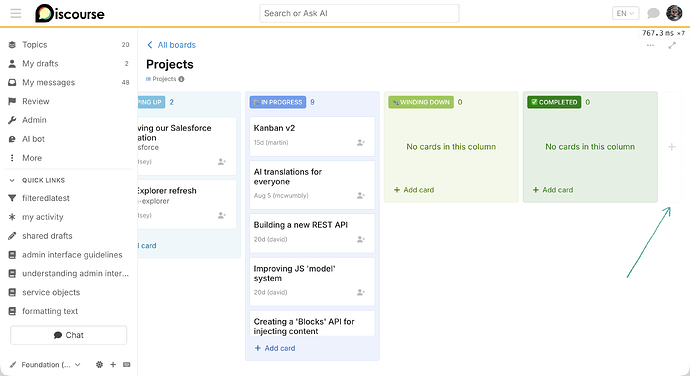Assign user on Kanban v2 card
690x376 pixels.
(361, 143)
